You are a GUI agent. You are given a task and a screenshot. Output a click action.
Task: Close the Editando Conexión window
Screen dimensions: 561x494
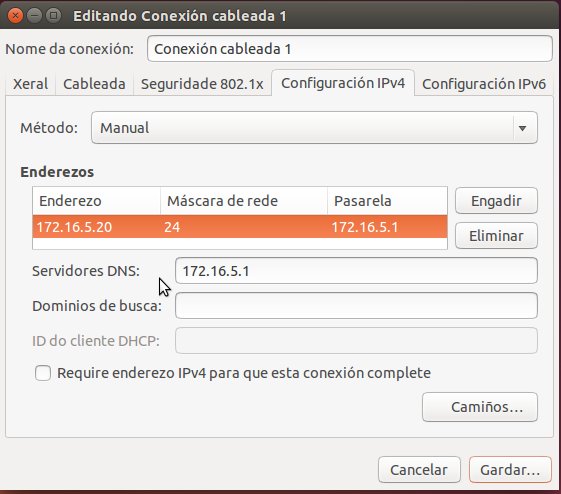point(15,16)
